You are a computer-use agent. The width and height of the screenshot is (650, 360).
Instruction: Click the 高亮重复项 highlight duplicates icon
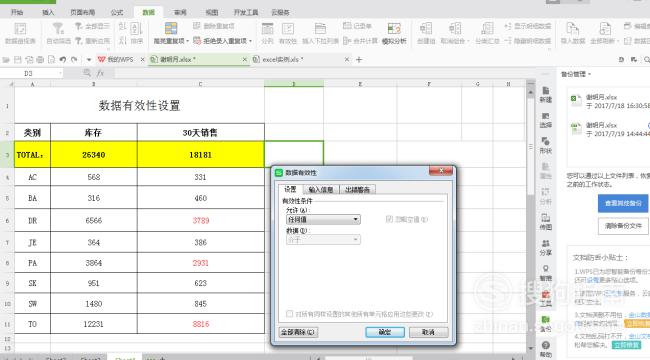point(171,28)
